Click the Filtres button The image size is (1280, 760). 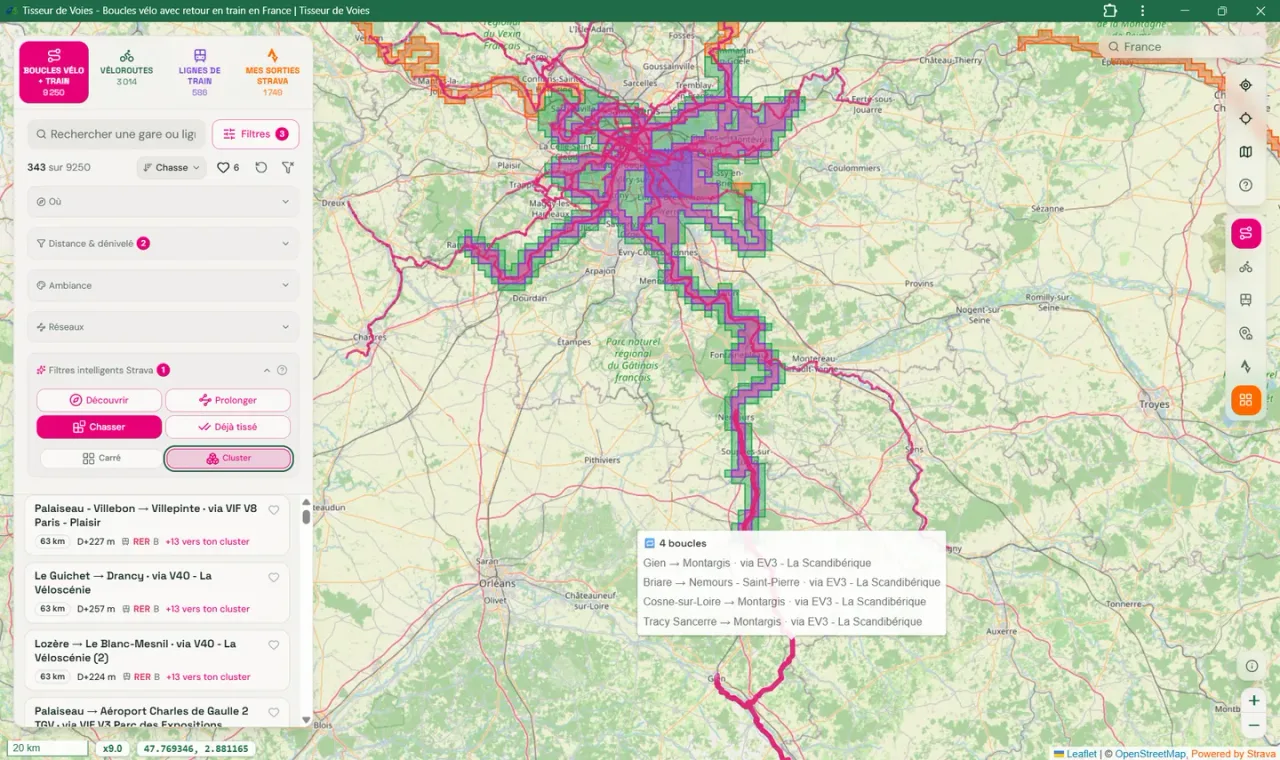(255, 134)
